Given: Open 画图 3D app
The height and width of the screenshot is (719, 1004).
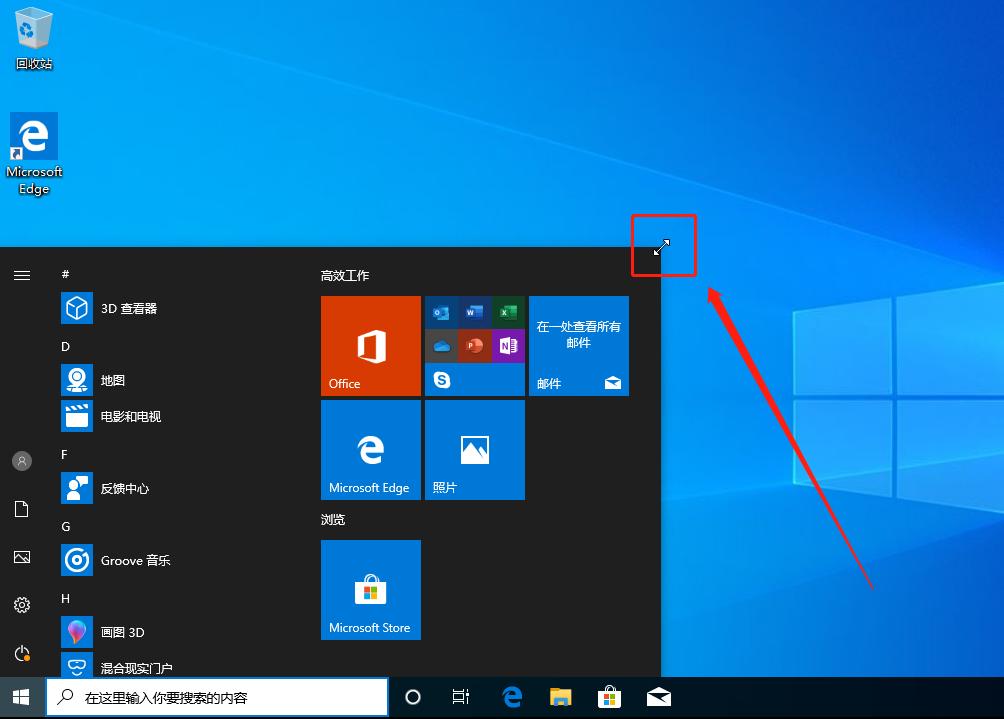Looking at the screenshot, I should coord(122,632).
